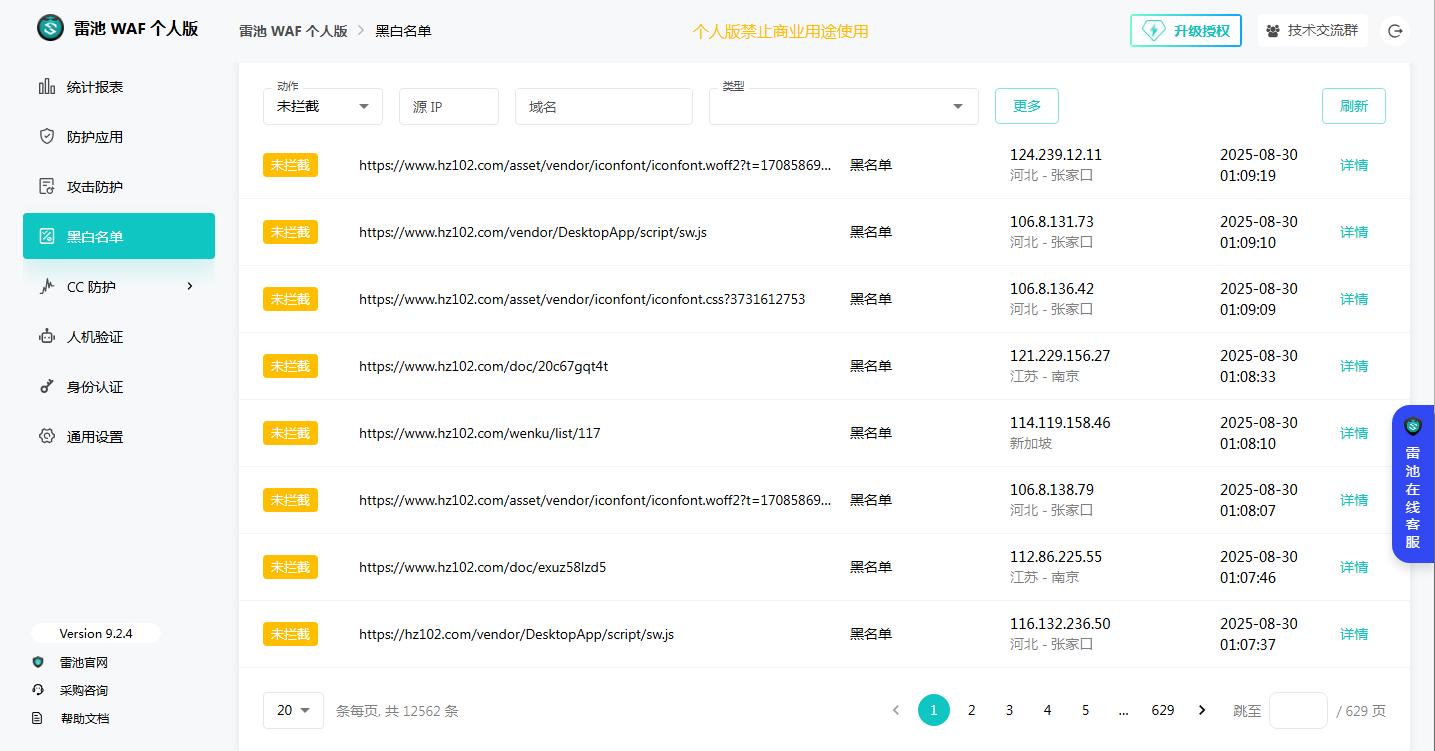Open the 动作 未拦截 dropdown
1435x751 pixels.
pyautogui.click(x=323, y=106)
